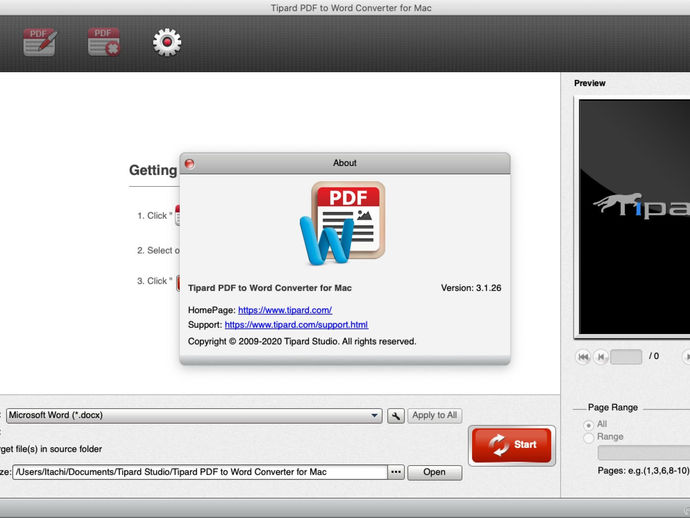Go to first page in Preview controls
Viewport: 690px width, 518px height.
point(583,357)
